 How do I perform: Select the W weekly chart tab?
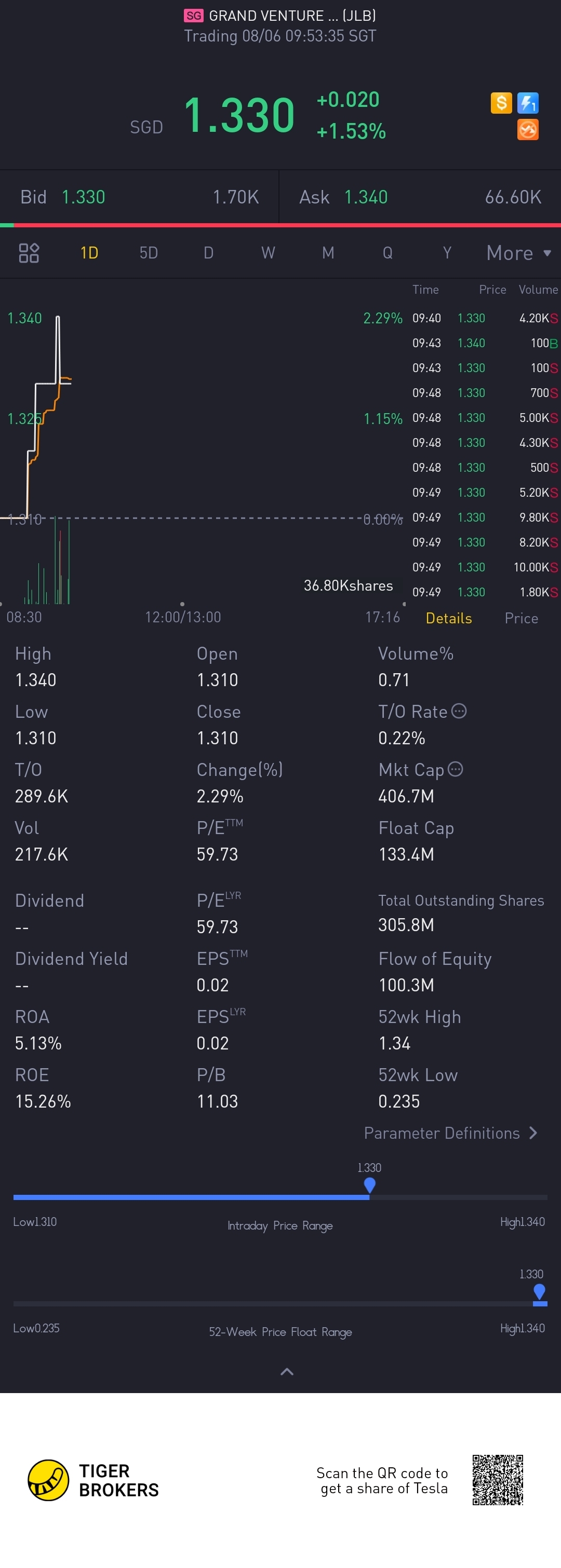point(268,253)
